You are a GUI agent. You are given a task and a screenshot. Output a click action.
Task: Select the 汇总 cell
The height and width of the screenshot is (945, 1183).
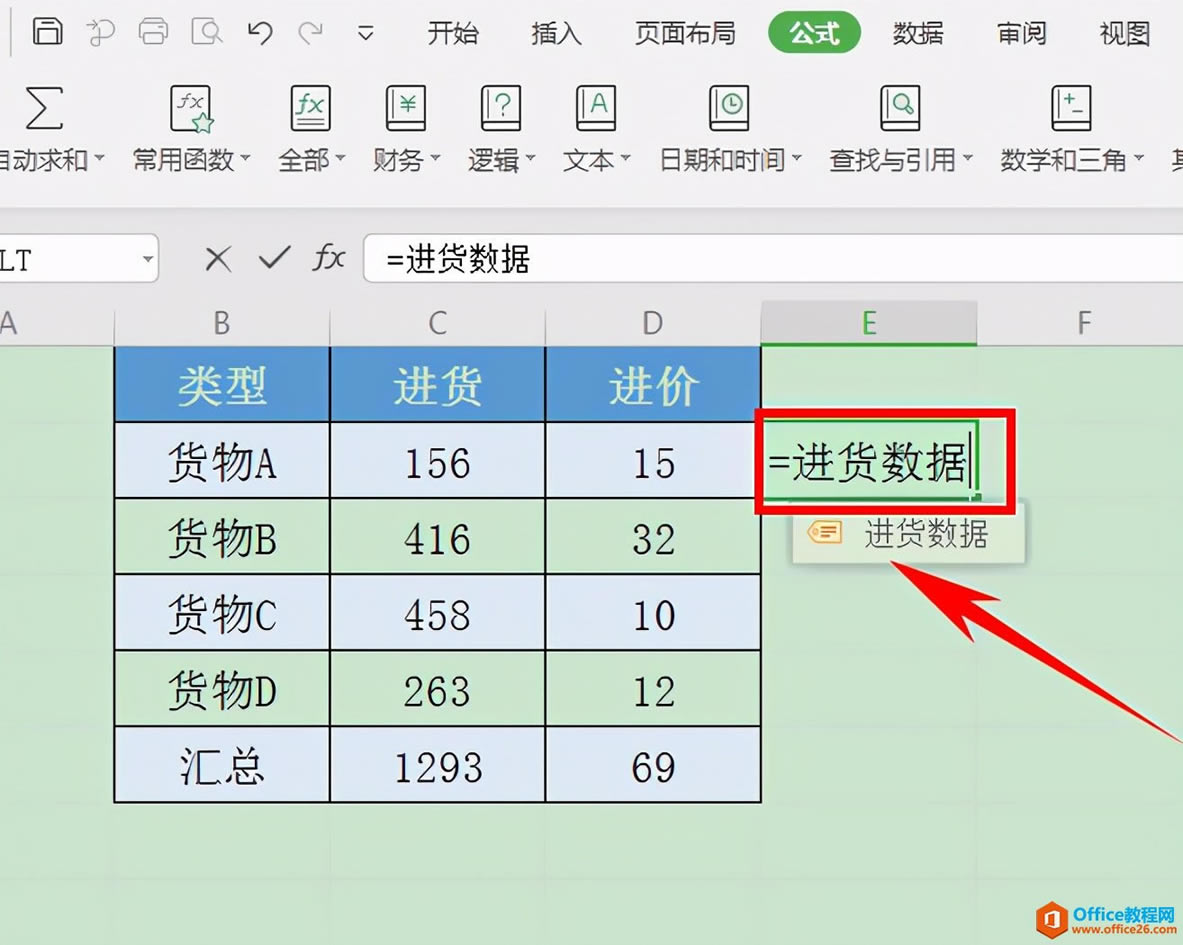(x=222, y=766)
